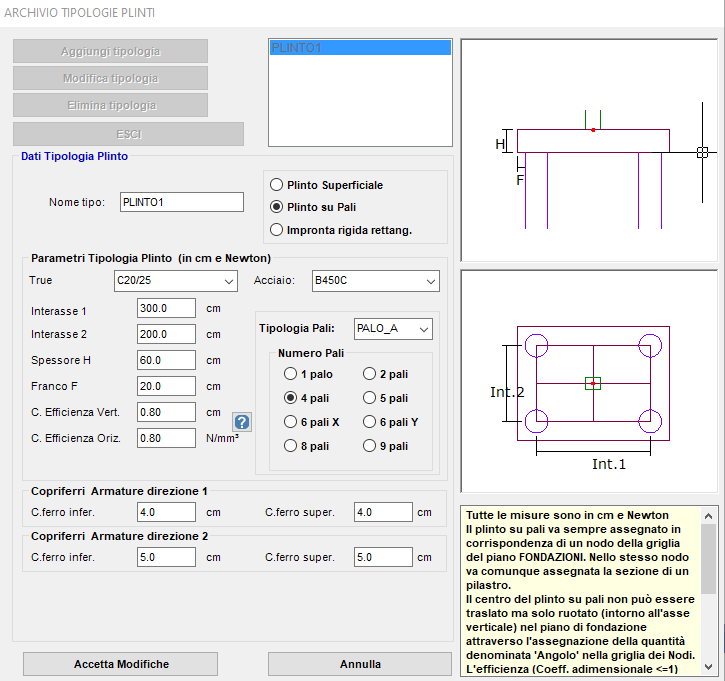Click direzione 2 C.ferro super. field
This screenshot has width=725, height=681.
pos(383,557)
